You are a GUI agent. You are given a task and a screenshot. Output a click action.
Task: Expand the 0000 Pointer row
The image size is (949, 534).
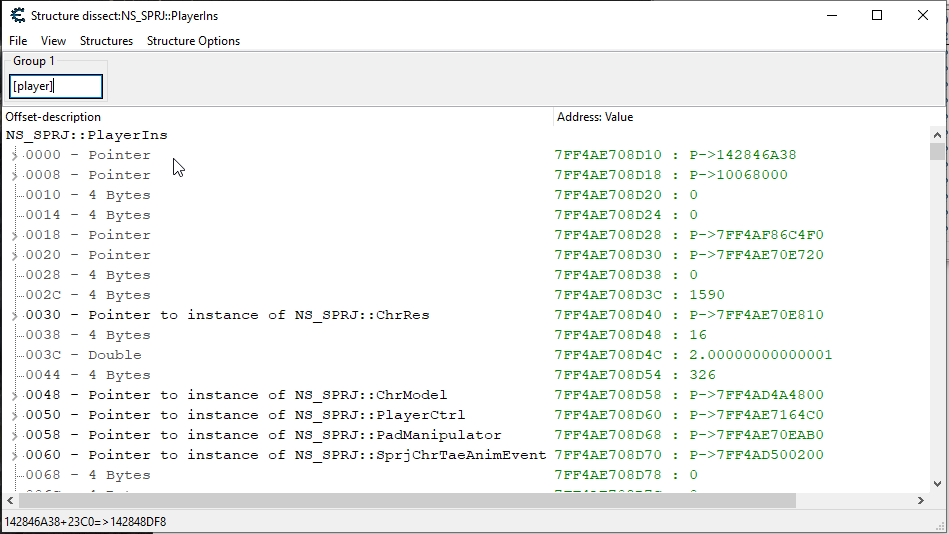[14, 155]
